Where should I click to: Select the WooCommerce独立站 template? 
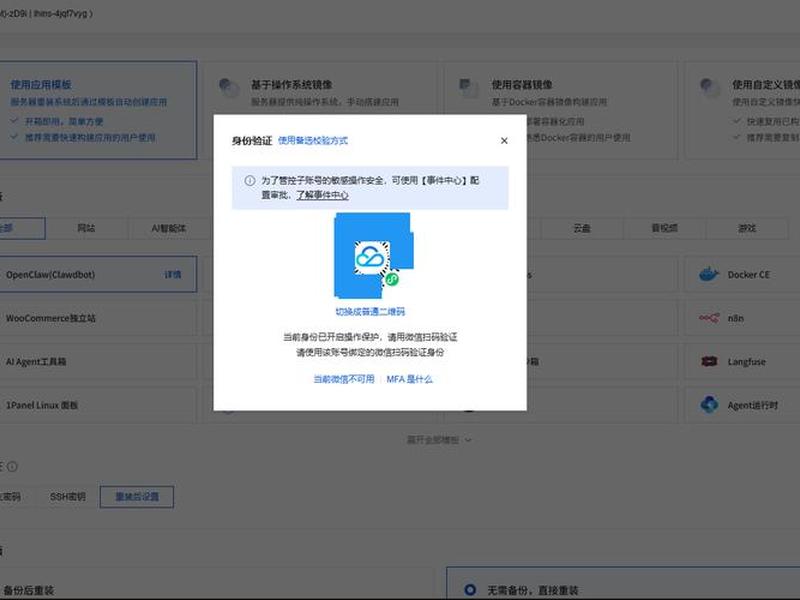pos(98,318)
